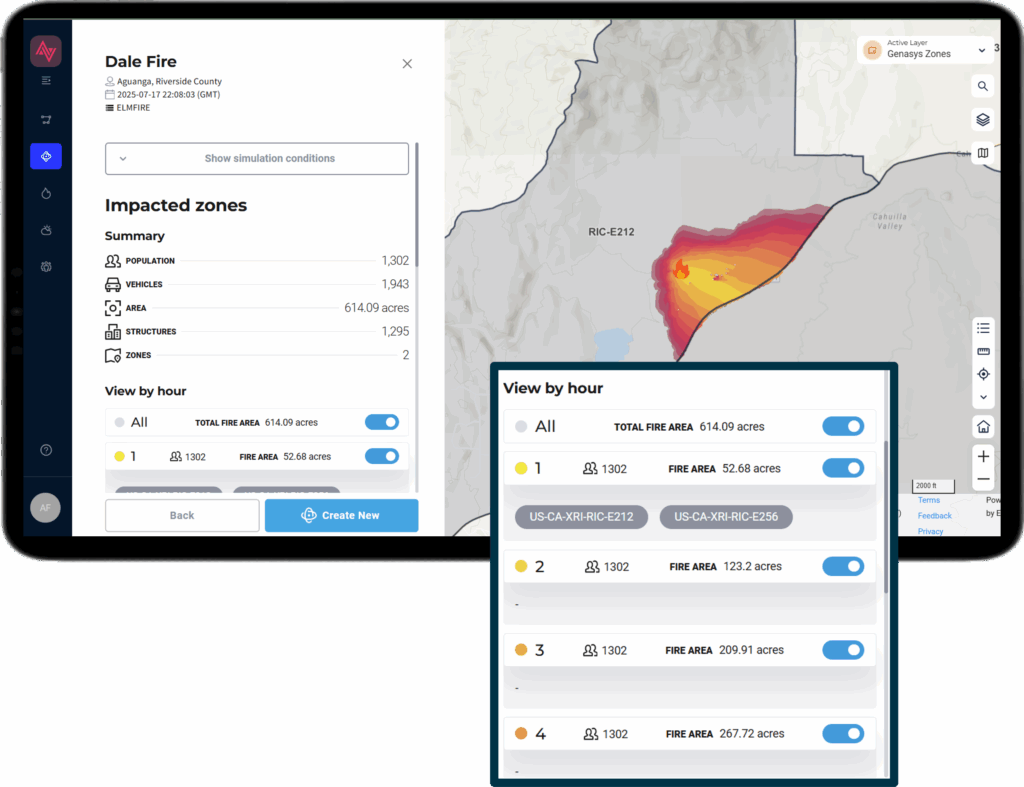The image size is (1024, 787).
Task: Open the Feedback link
Action: click(x=933, y=516)
